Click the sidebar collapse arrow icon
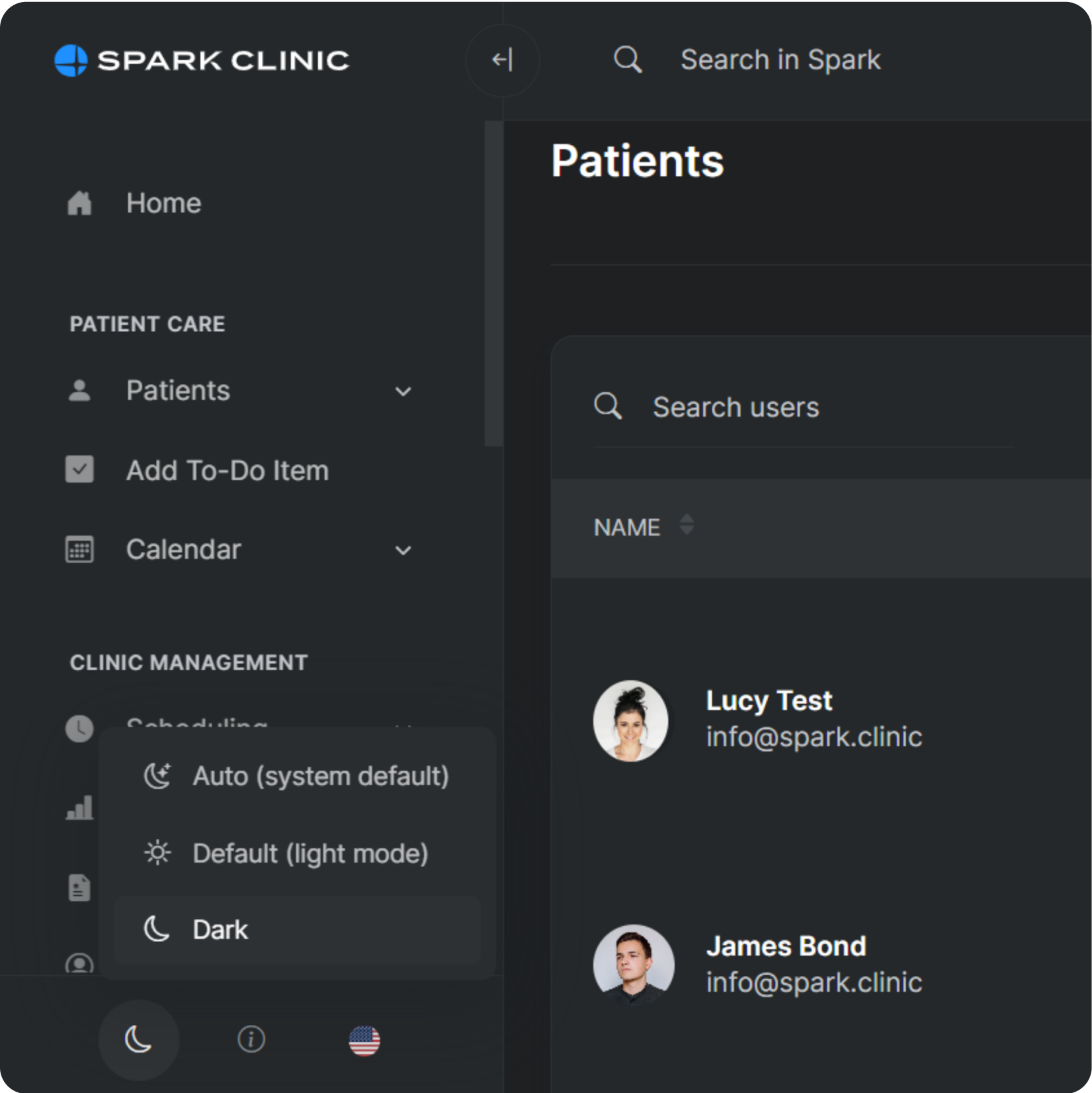The height and width of the screenshot is (1093, 1092). click(502, 60)
